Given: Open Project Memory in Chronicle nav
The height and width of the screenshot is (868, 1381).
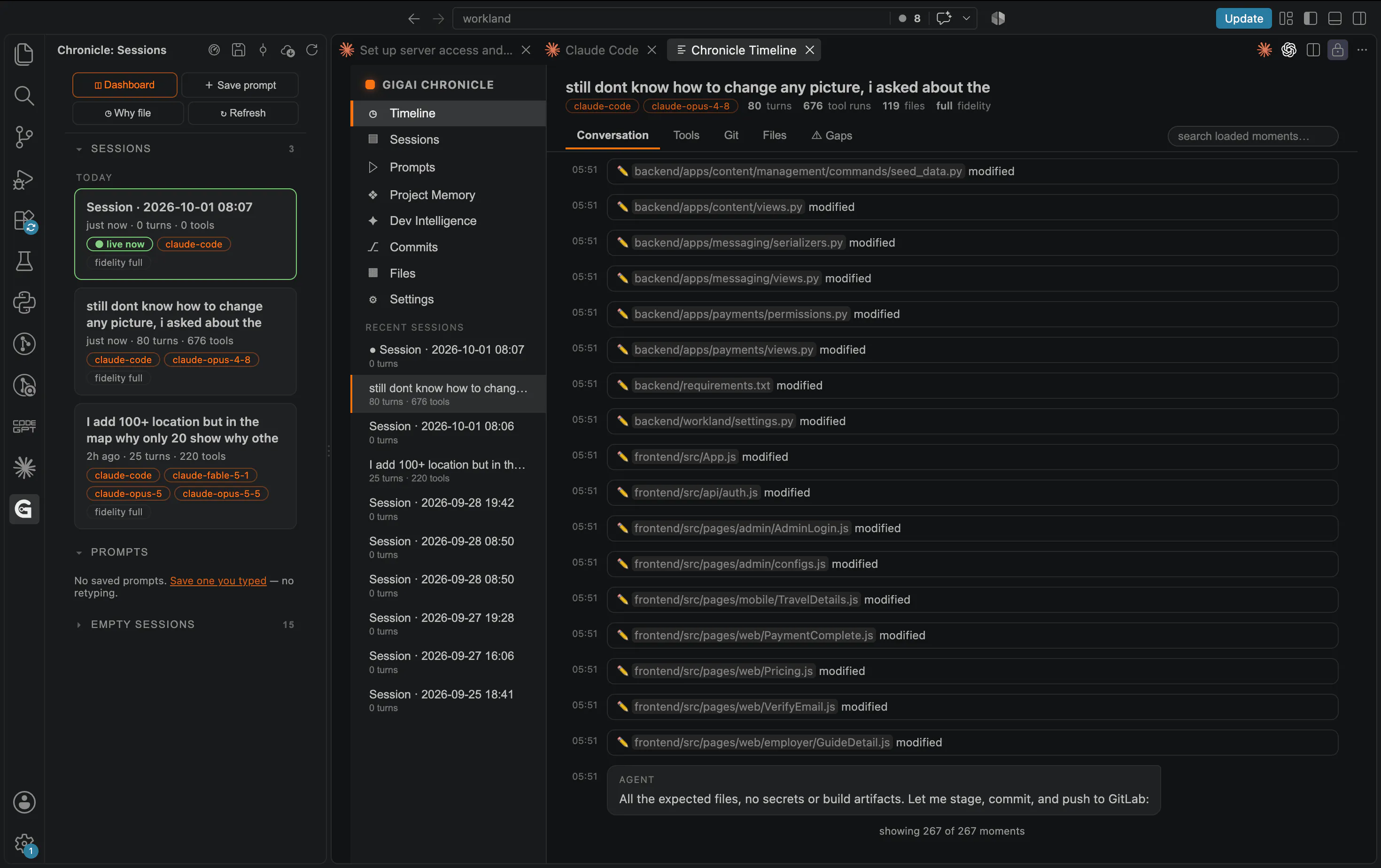Looking at the screenshot, I should 448,195.
